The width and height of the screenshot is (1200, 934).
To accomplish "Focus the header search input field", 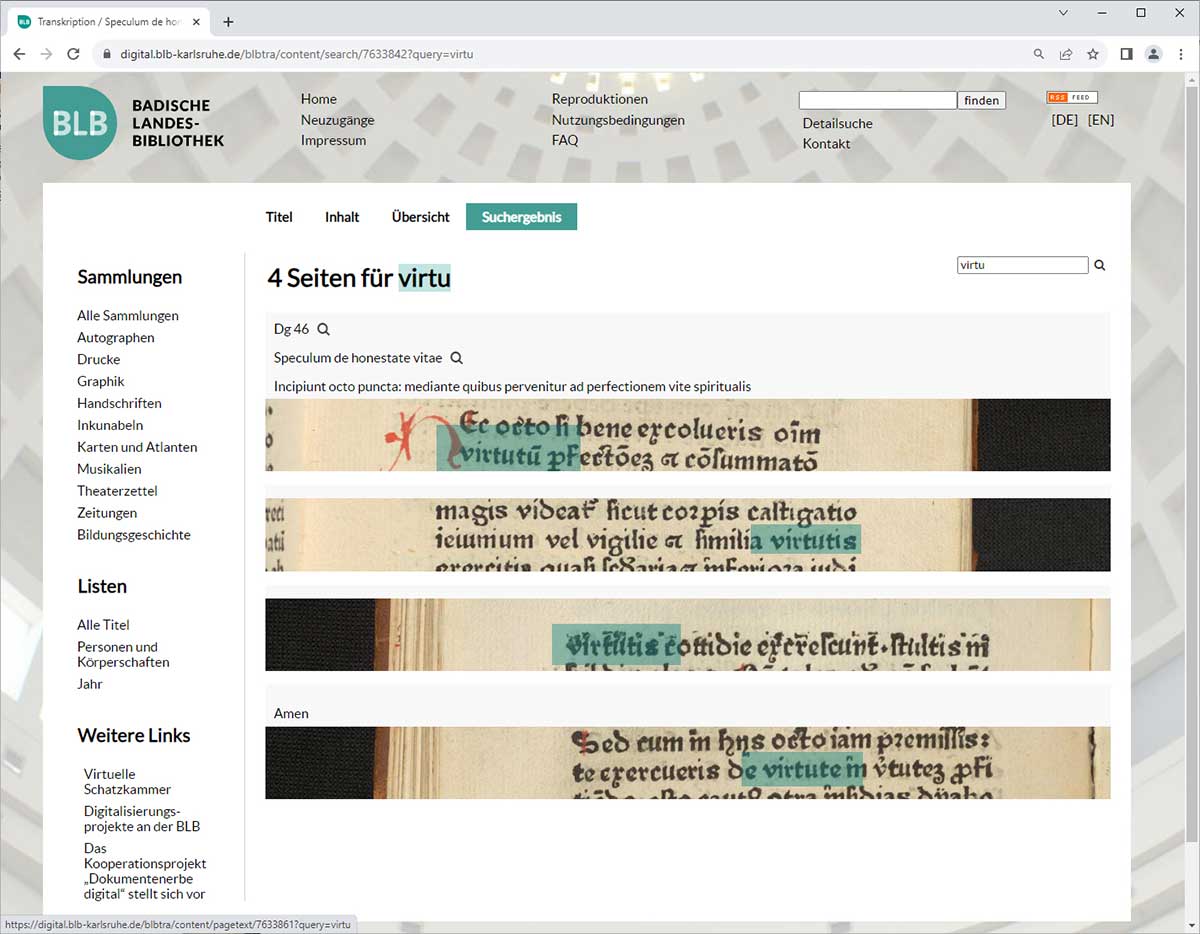I will click(x=877, y=100).
